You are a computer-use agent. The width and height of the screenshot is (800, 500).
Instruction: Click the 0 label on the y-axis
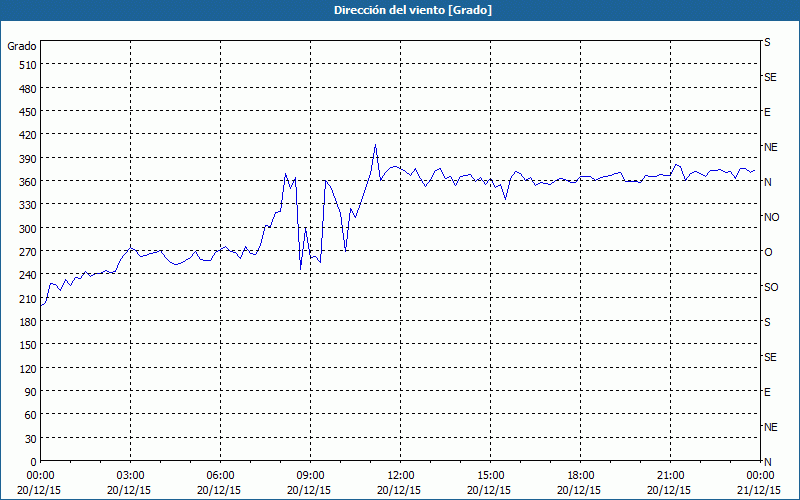34,462
